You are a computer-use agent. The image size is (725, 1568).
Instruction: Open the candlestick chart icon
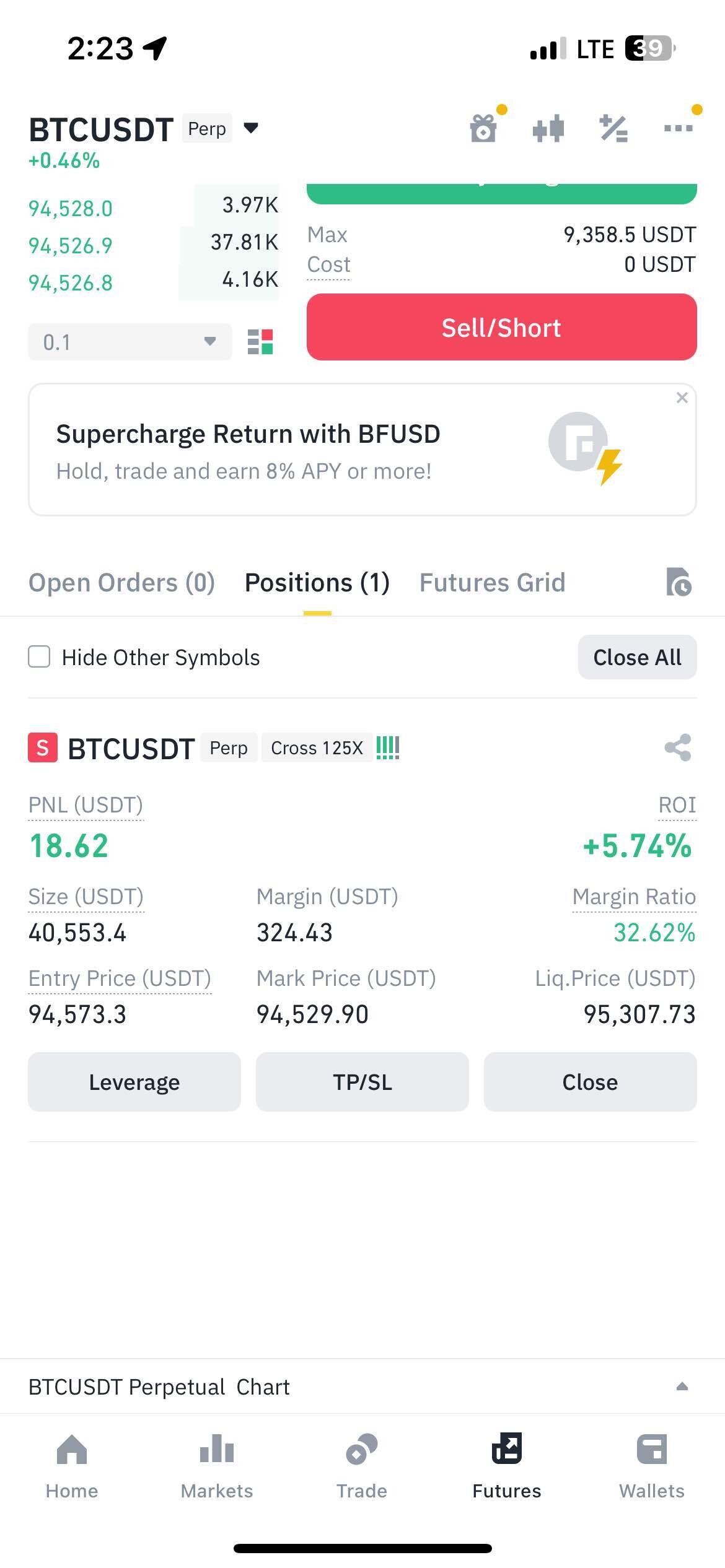[x=548, y=129]
